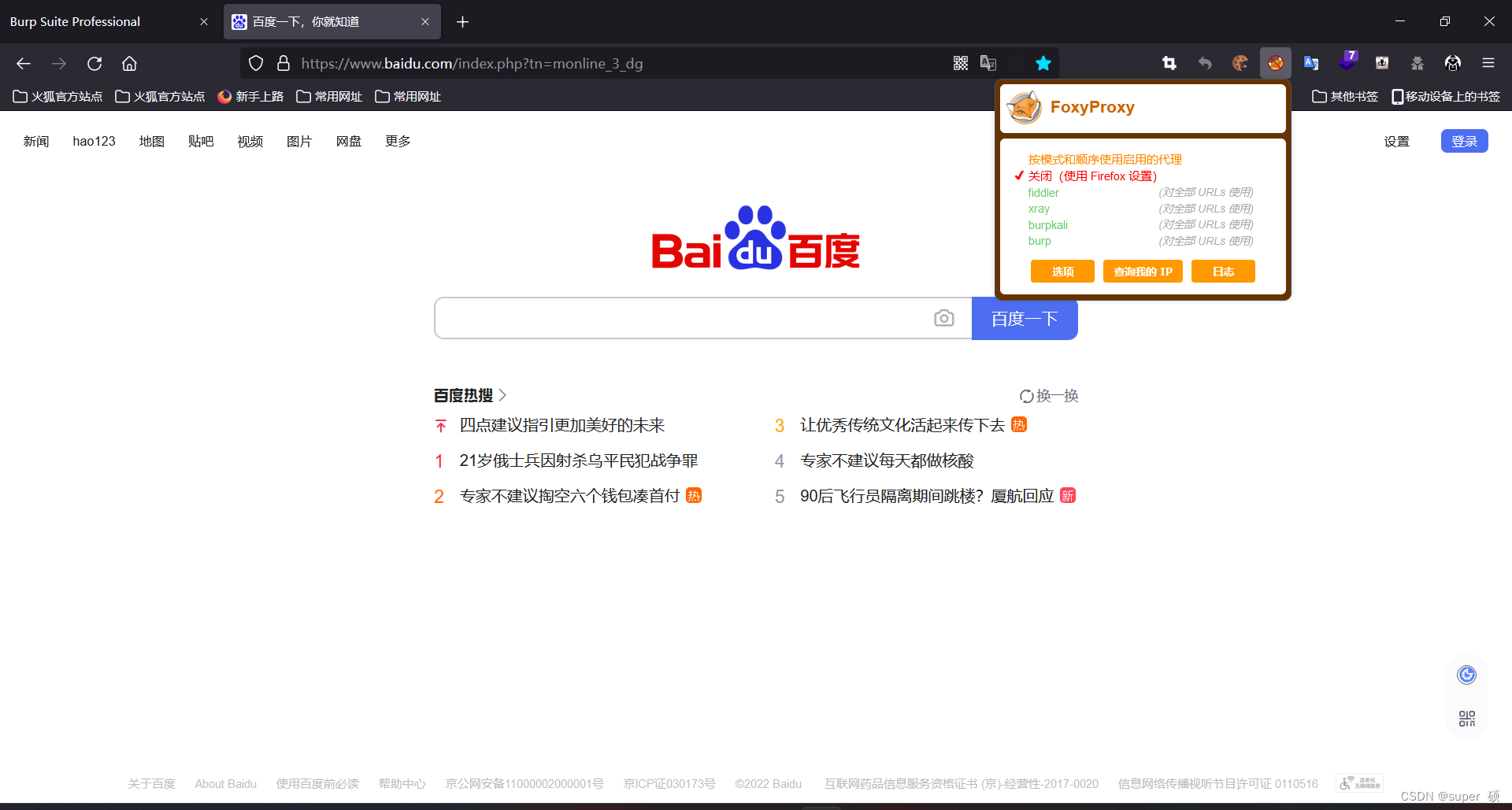The image size is (1512, 810).
Task: Click the 登录 login button
Action: (x=1464, y=141)
